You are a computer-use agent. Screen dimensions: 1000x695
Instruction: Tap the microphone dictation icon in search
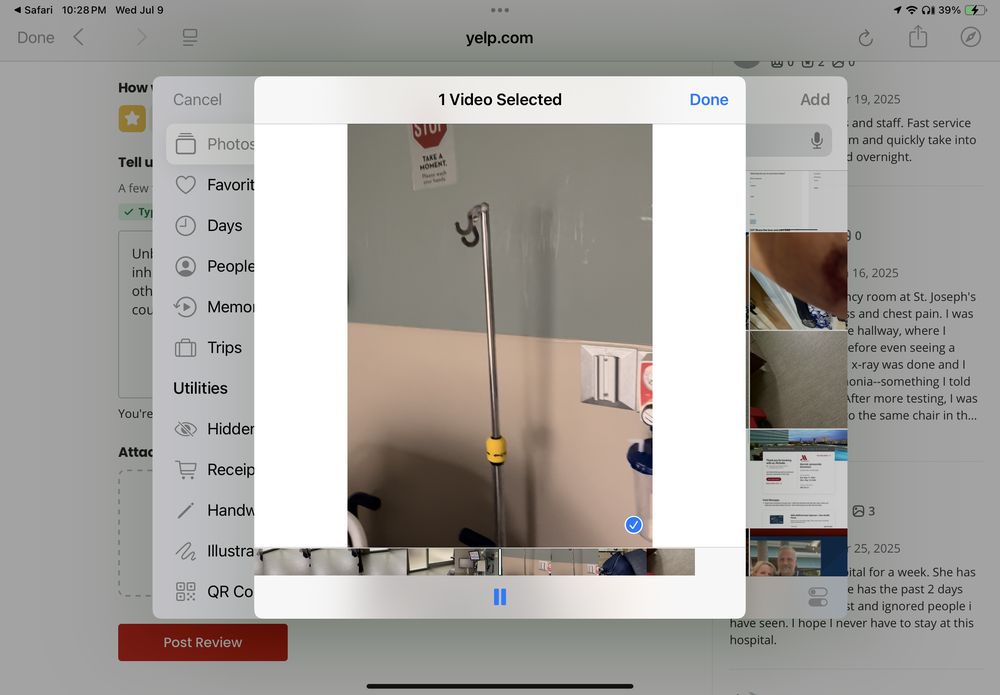(x=817, y=141)
